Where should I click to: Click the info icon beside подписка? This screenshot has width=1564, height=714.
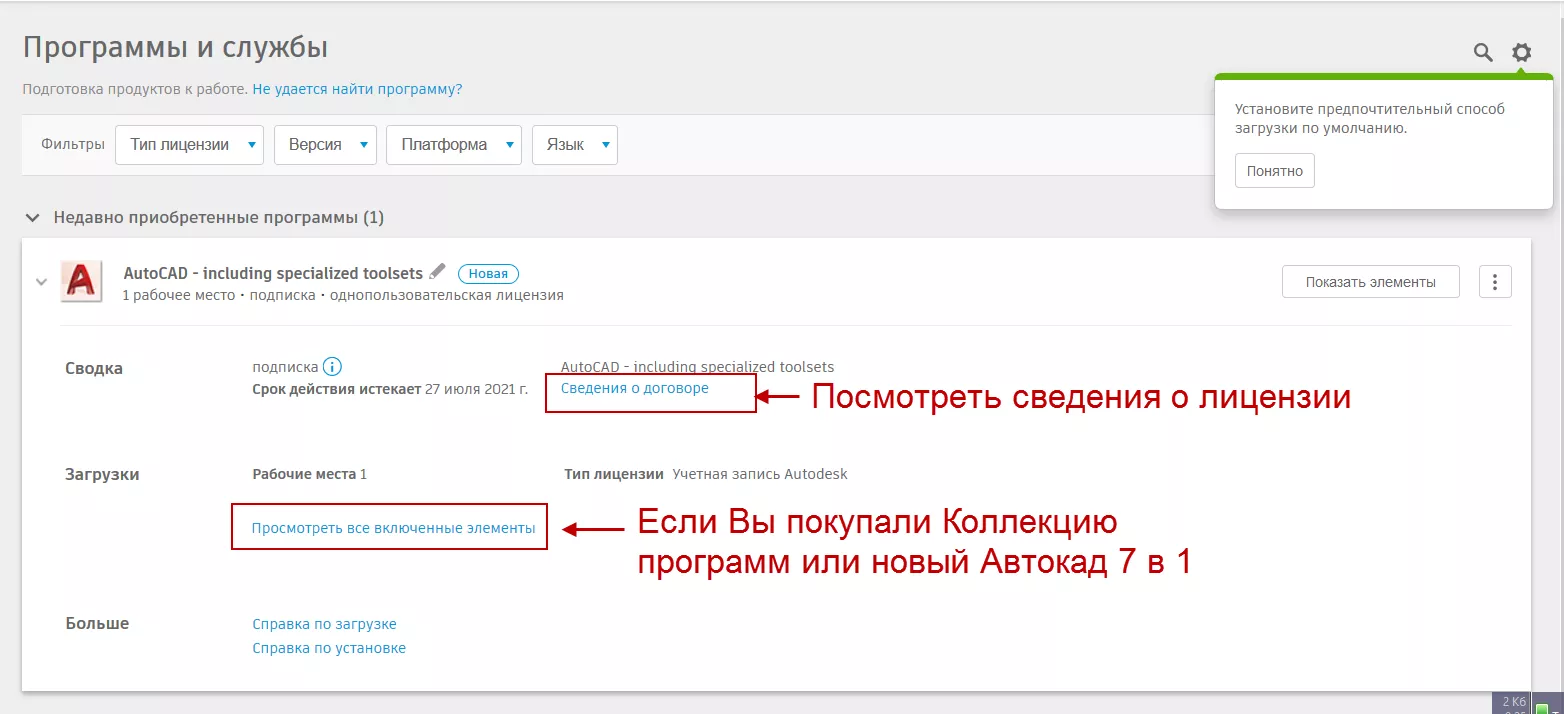tap(333, 367)
